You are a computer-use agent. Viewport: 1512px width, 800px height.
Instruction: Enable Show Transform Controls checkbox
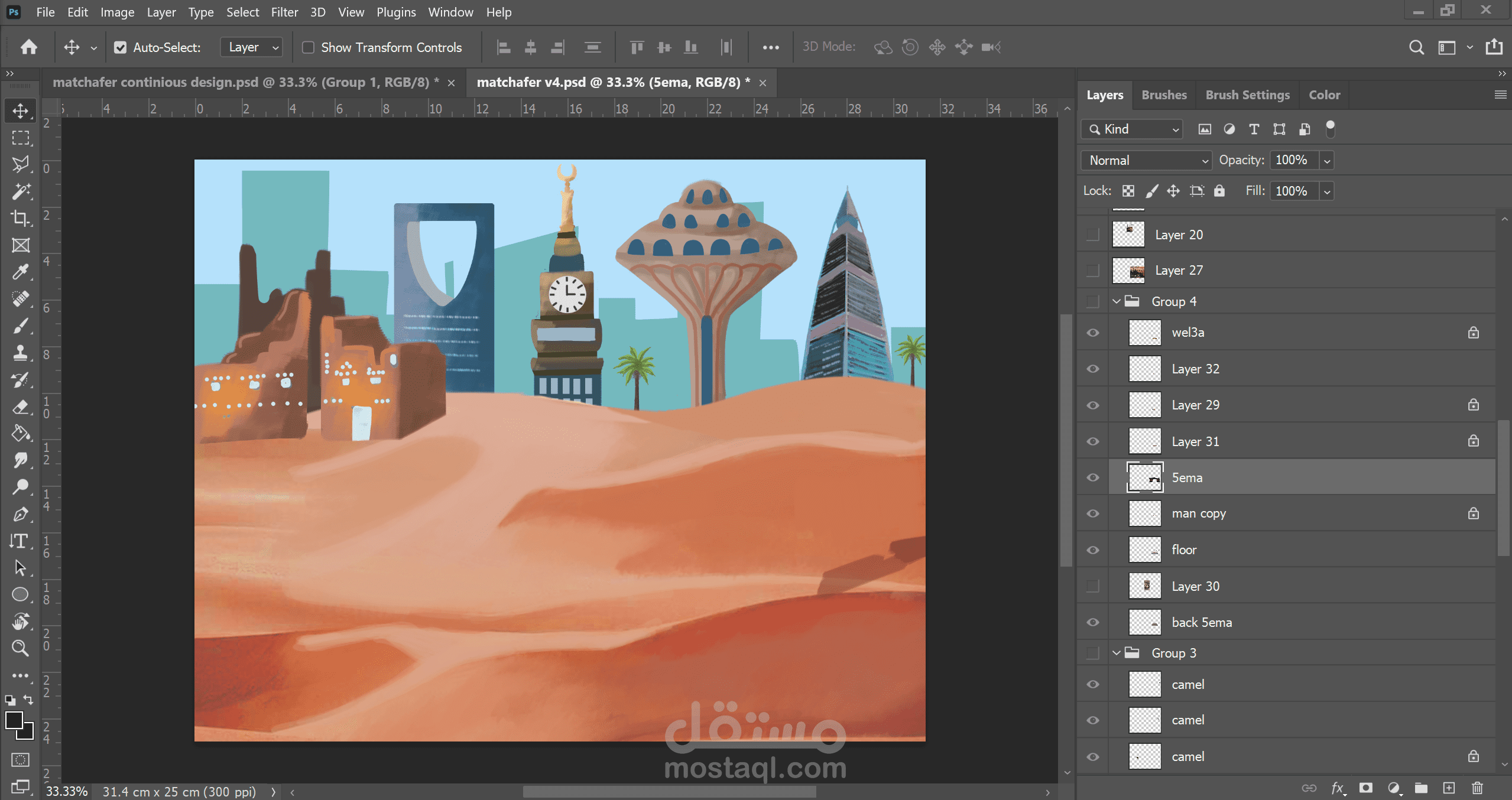(308, 47)
